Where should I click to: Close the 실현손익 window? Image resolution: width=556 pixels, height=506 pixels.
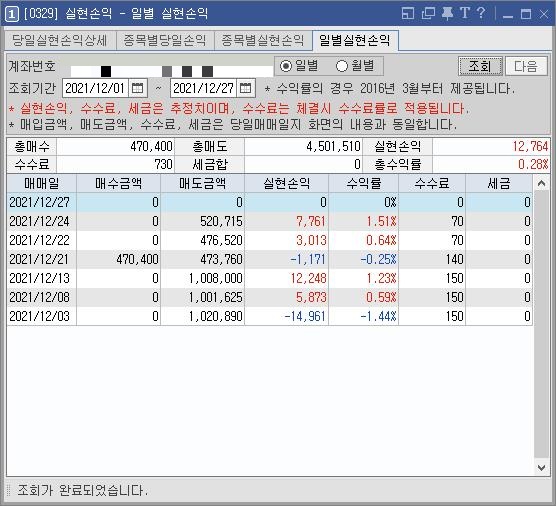coord(544,14)
